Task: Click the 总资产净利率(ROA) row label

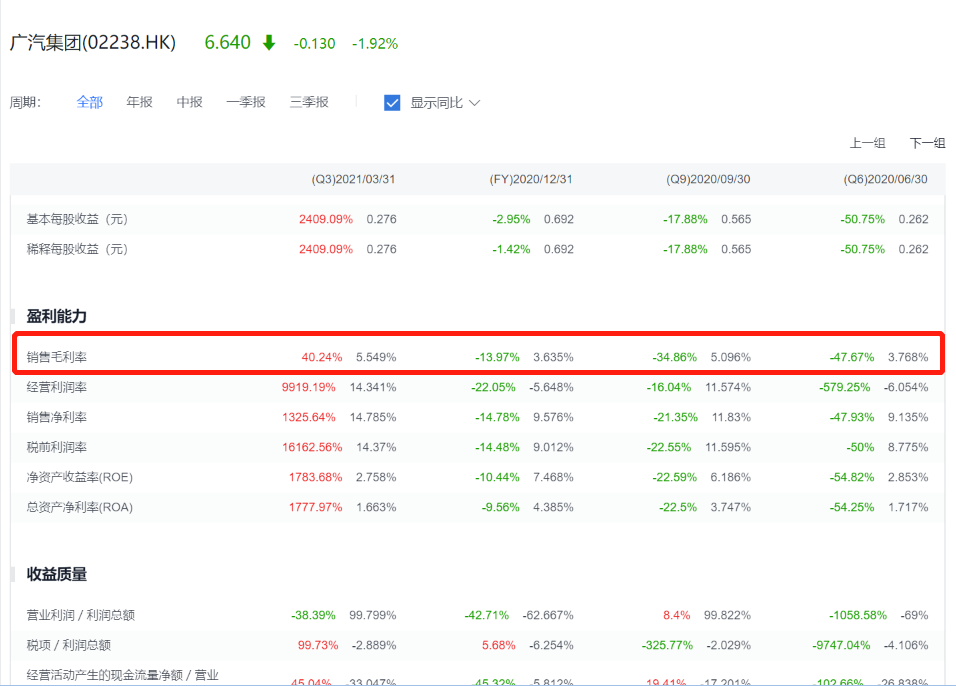Action: point(80,507)
